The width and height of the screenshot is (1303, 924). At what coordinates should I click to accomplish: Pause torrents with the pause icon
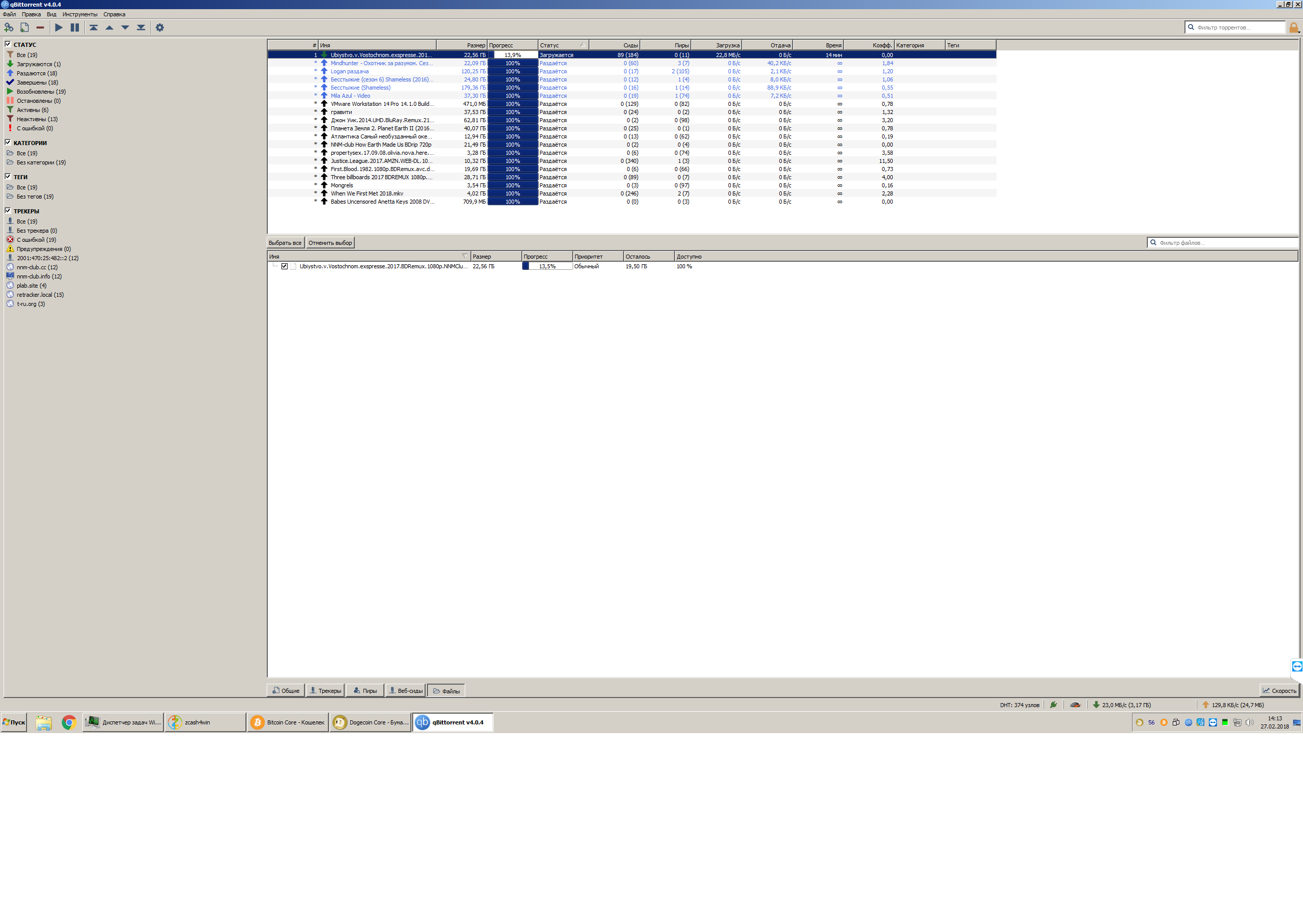click(x=74, y=27)
